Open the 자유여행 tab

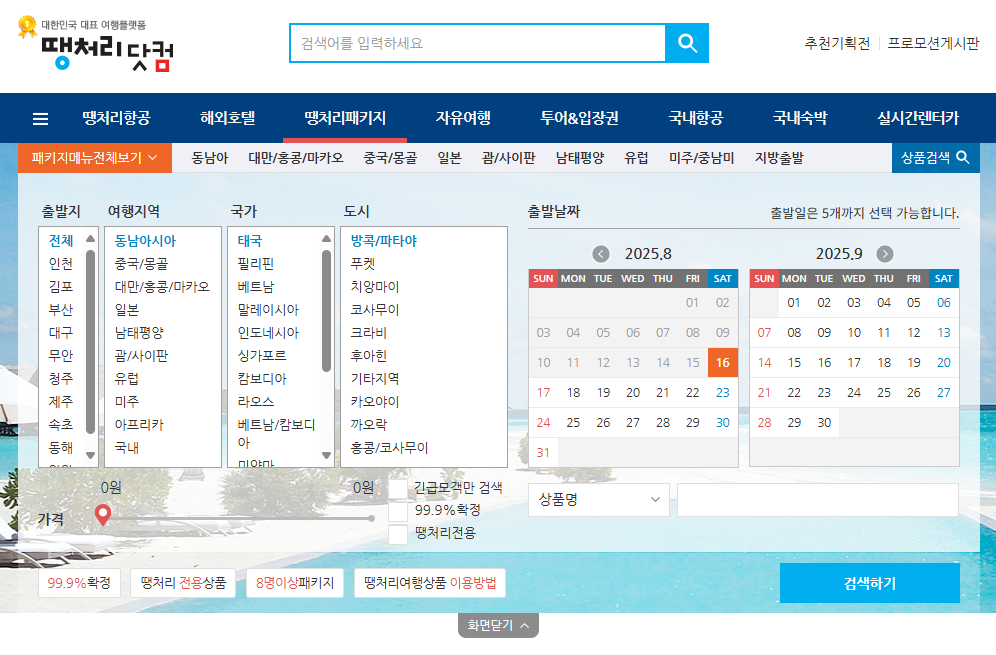coord(463,118)
